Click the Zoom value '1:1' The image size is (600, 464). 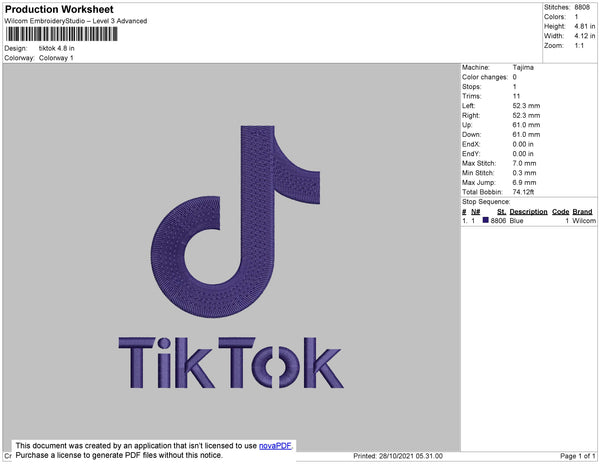[579, 46]
